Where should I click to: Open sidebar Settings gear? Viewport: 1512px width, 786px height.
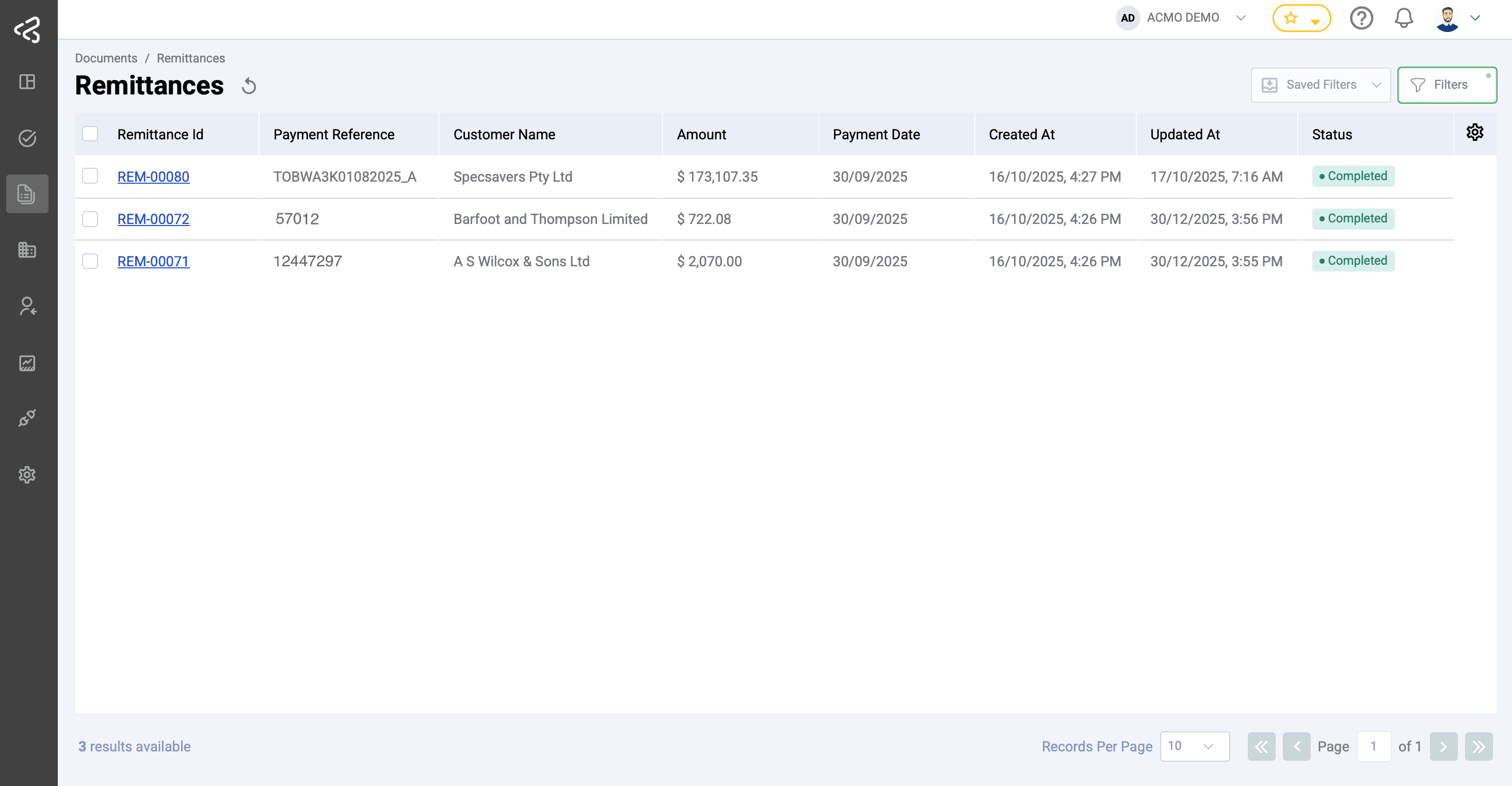click(27, 475)
